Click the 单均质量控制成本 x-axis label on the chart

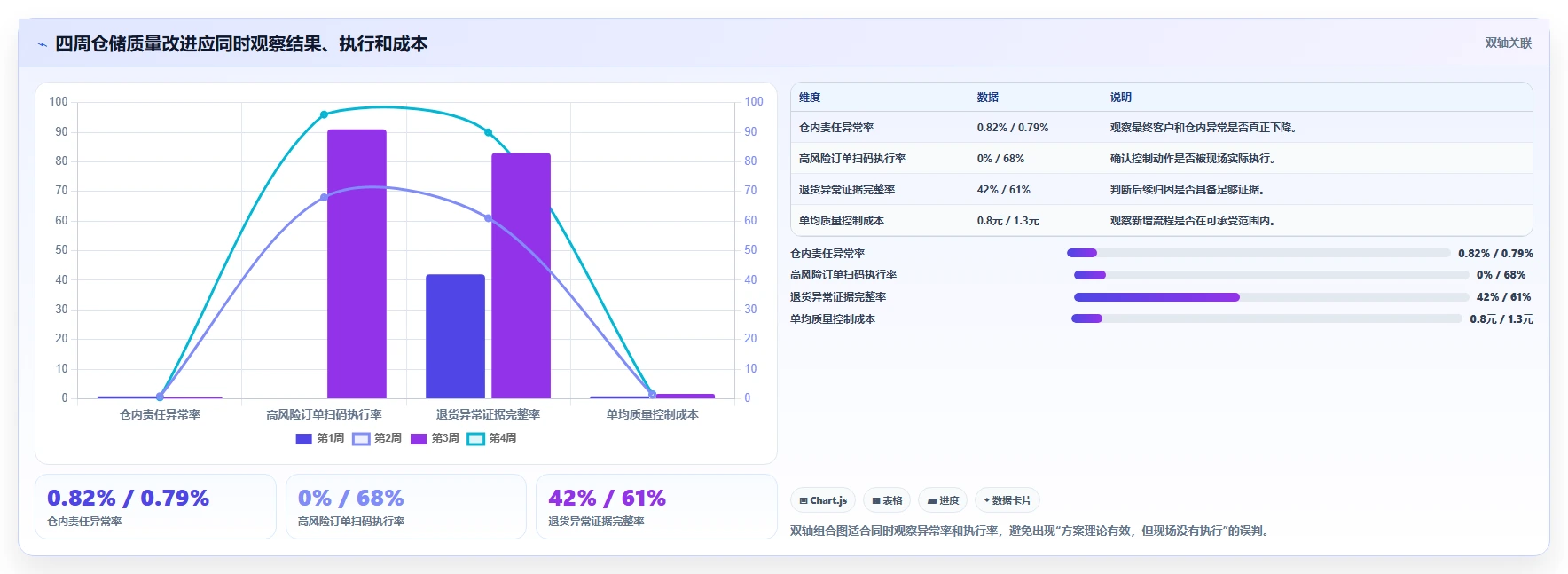[x=653, y=414]
